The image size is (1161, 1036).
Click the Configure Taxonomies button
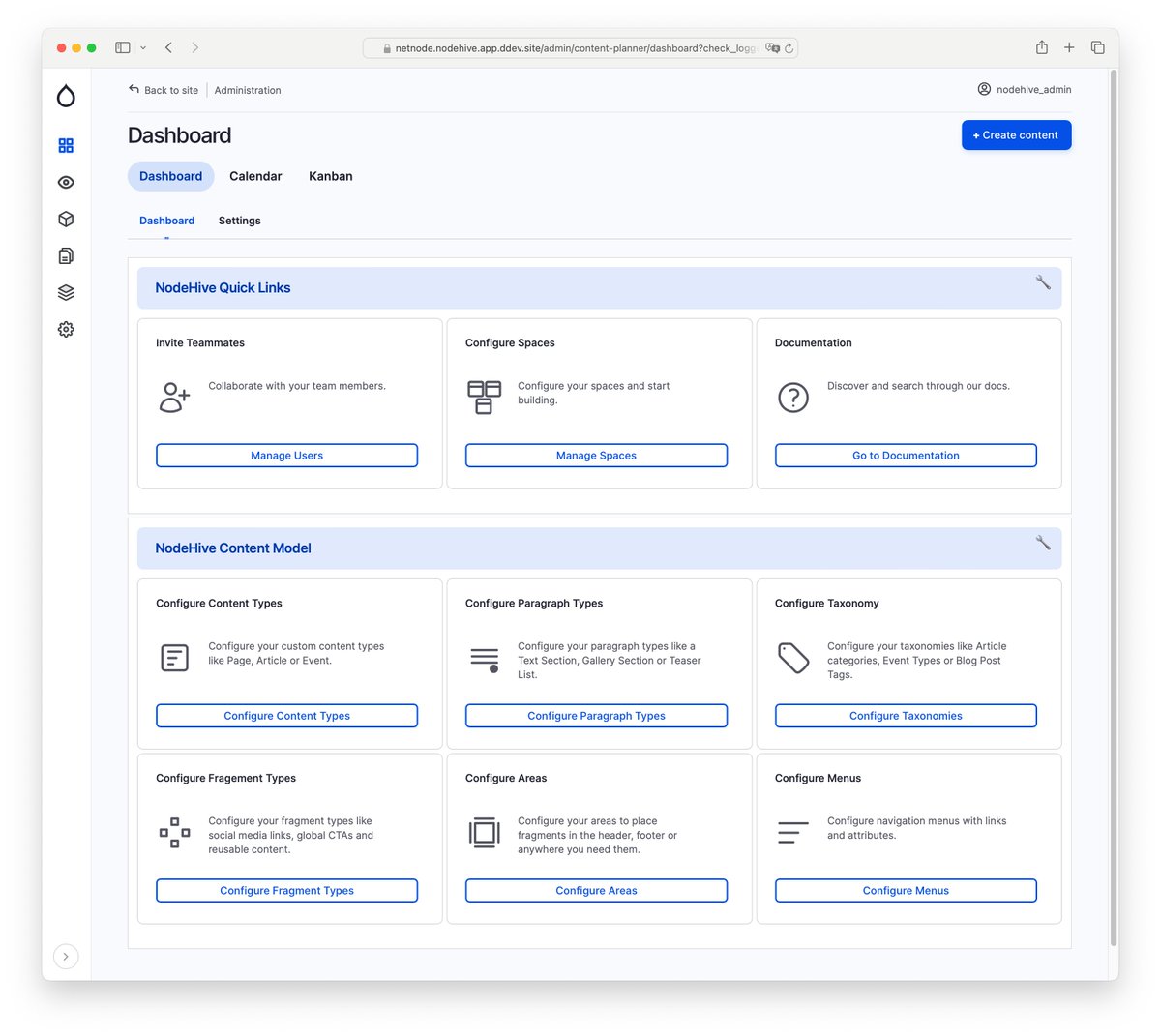point(907,716)
